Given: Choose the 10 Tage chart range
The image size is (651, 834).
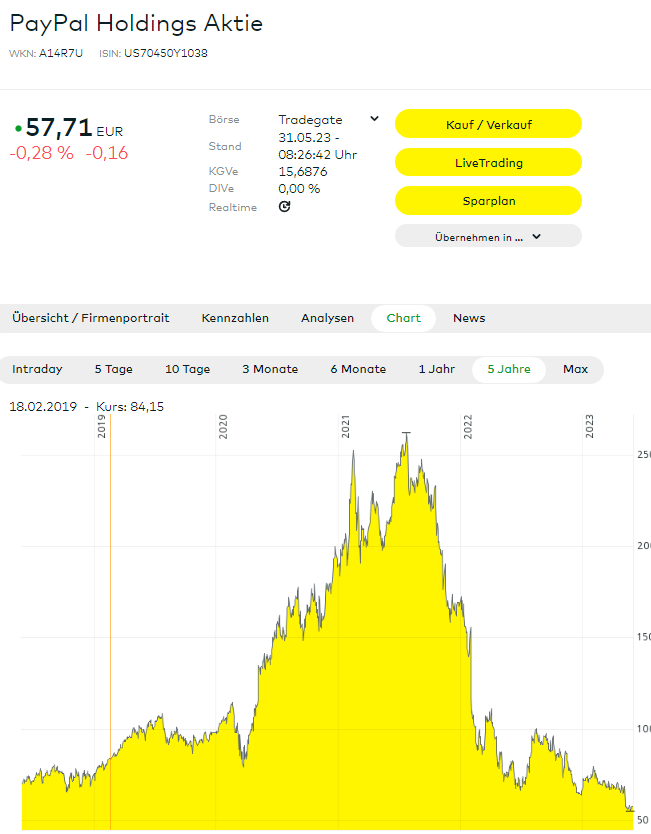Looking at the screenshot, I should coord(187,369).
